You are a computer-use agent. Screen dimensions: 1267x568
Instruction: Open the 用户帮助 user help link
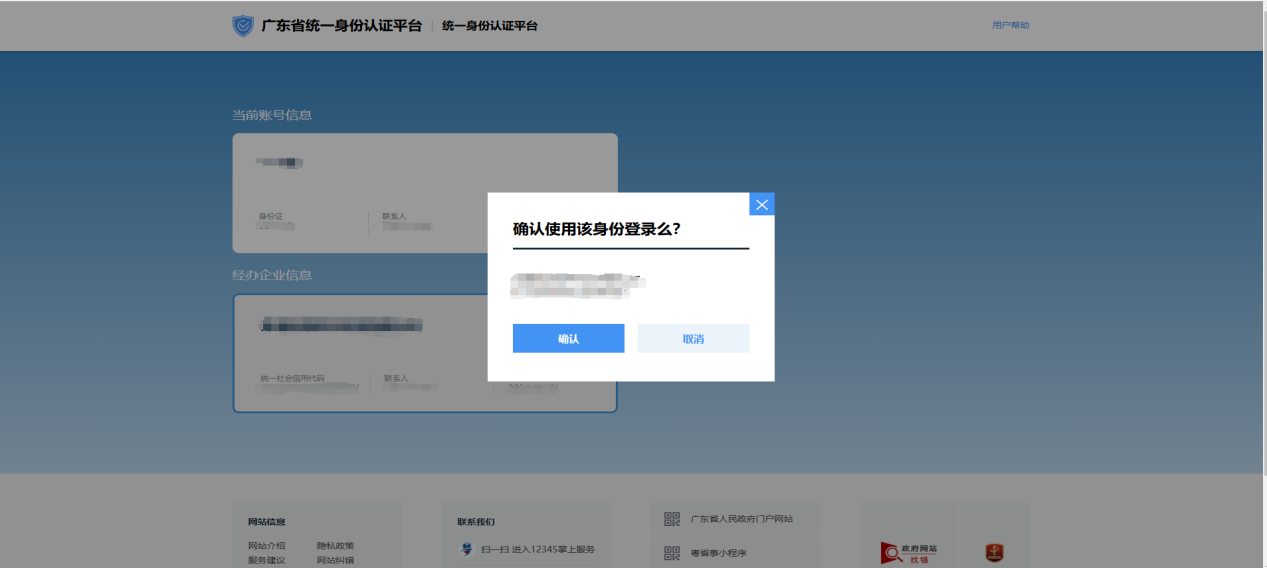[x=1010, y=25]
